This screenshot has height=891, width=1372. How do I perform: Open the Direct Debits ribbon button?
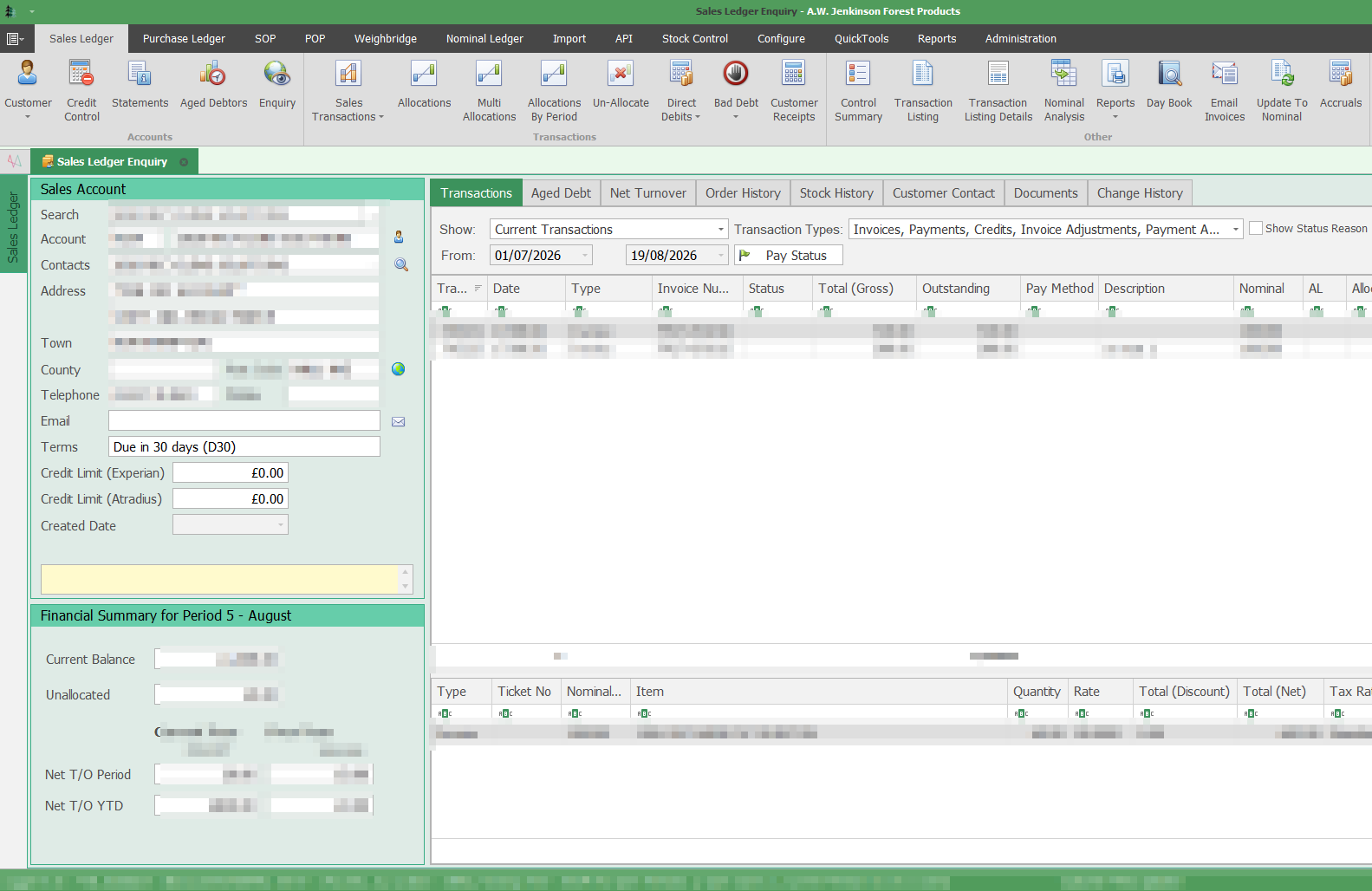[681, 89]
